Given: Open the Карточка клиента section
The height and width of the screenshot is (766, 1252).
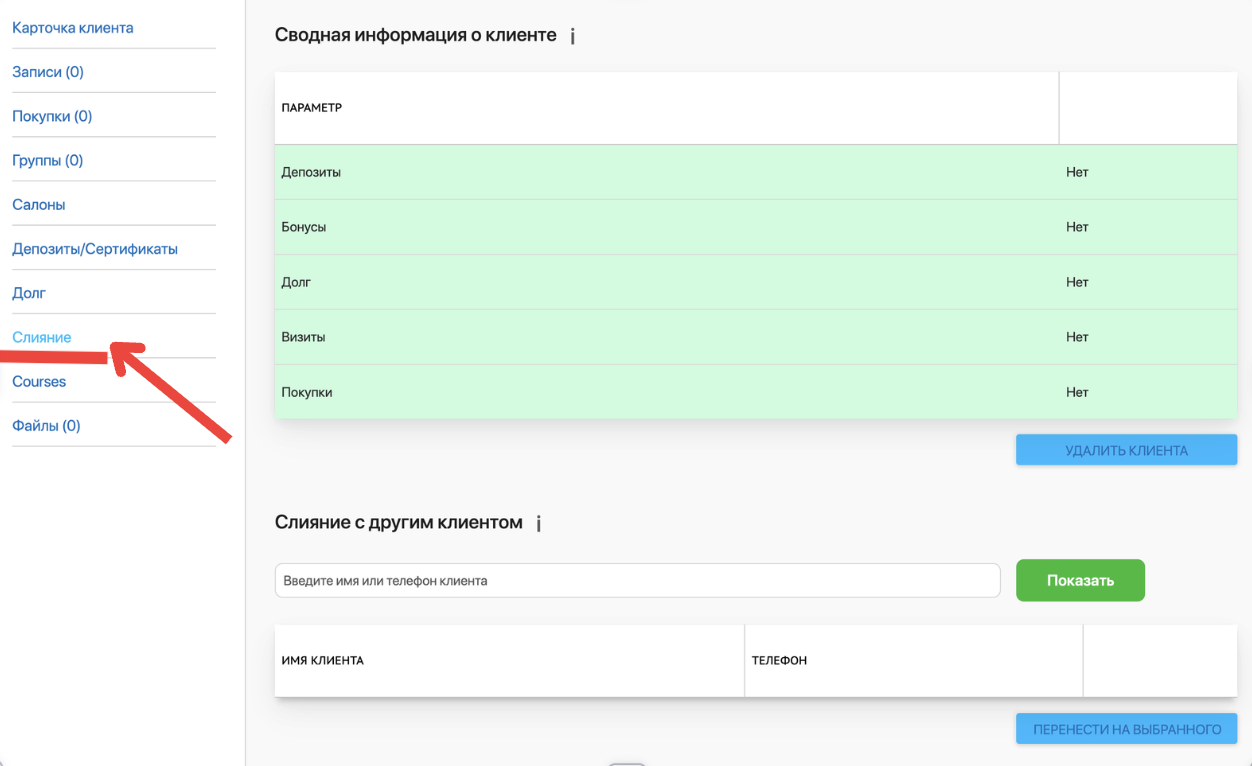Looking at the screenshot, I should click(73, 28).
